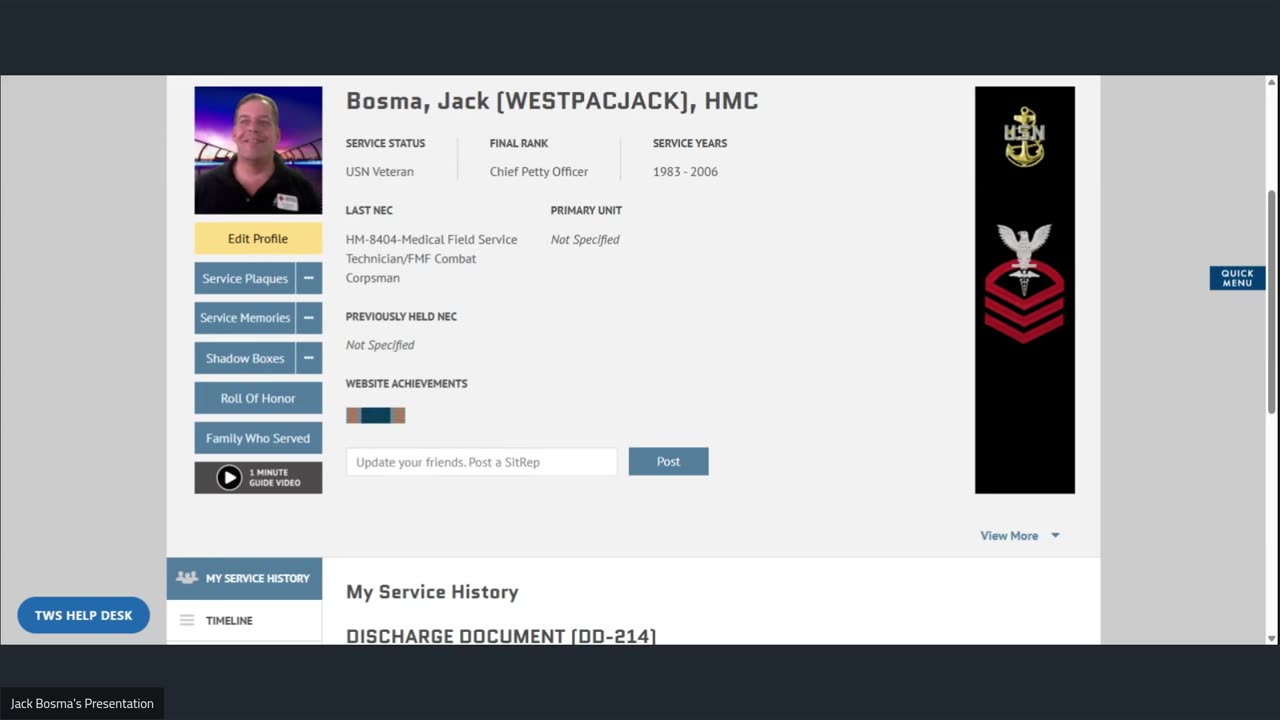The image size is (1280, 720).
Task: Click the SitRep update text field
Action: [x=481, y=462]
